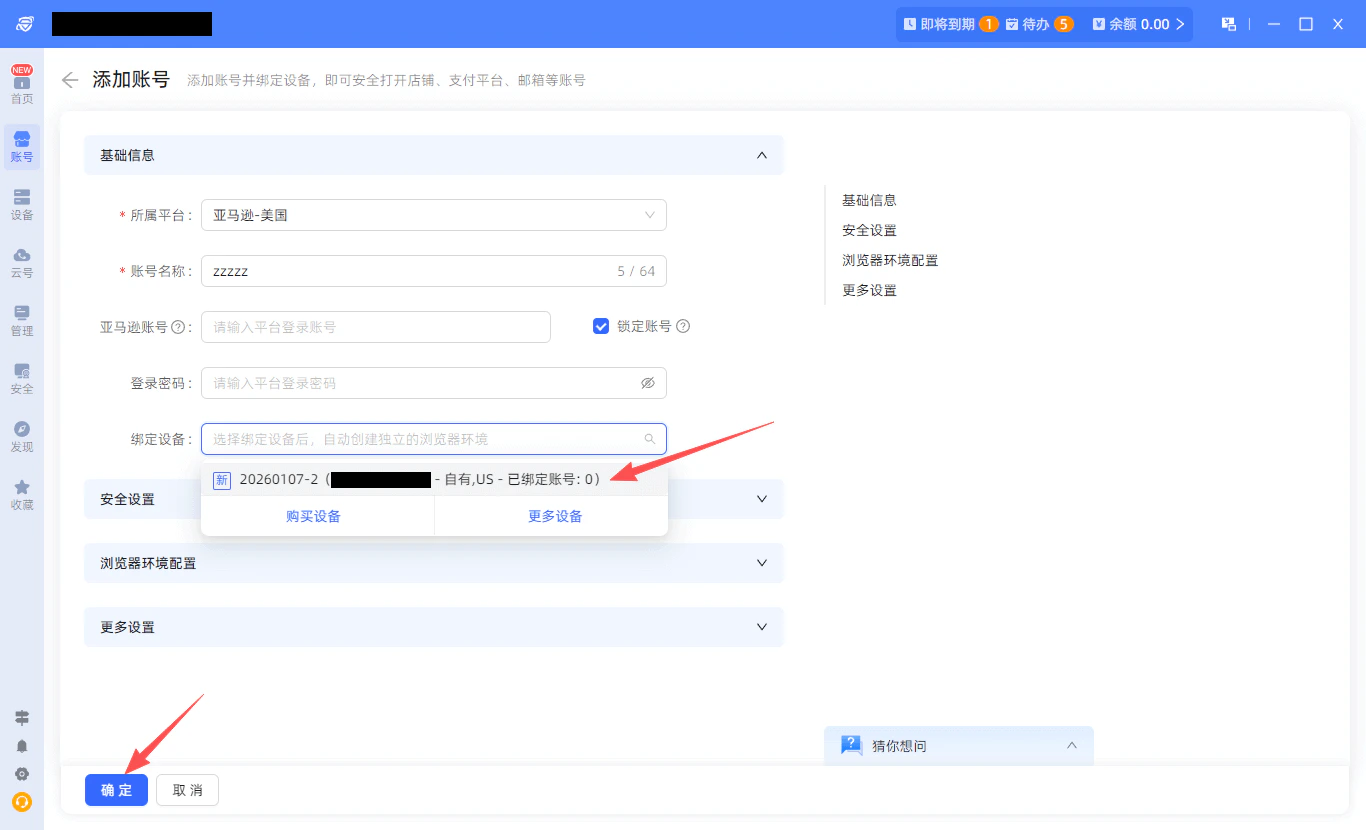Expand the 安全设置 section
Viewport: 1366px width, 830px height.
tap(762, 499)
